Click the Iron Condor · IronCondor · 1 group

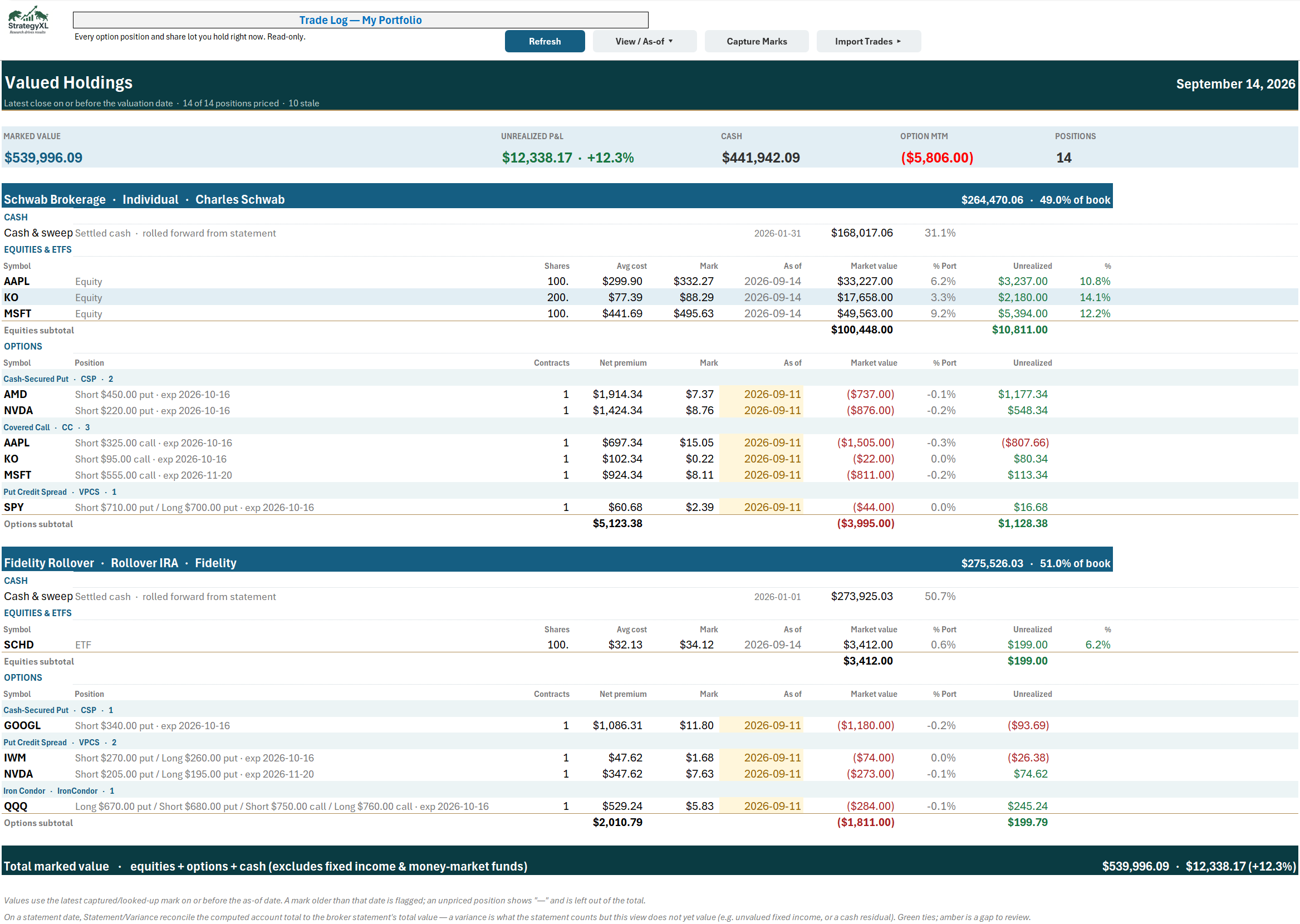coord(58,791)
